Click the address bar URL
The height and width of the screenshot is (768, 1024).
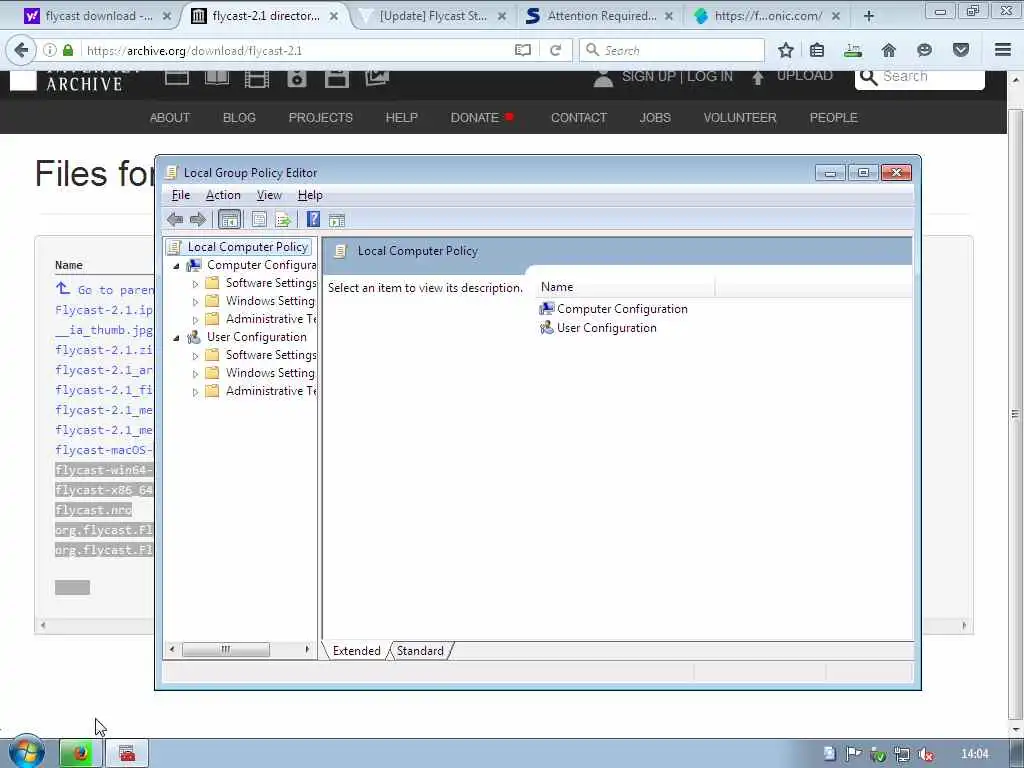pyautogui.click(x=194, y=50)
